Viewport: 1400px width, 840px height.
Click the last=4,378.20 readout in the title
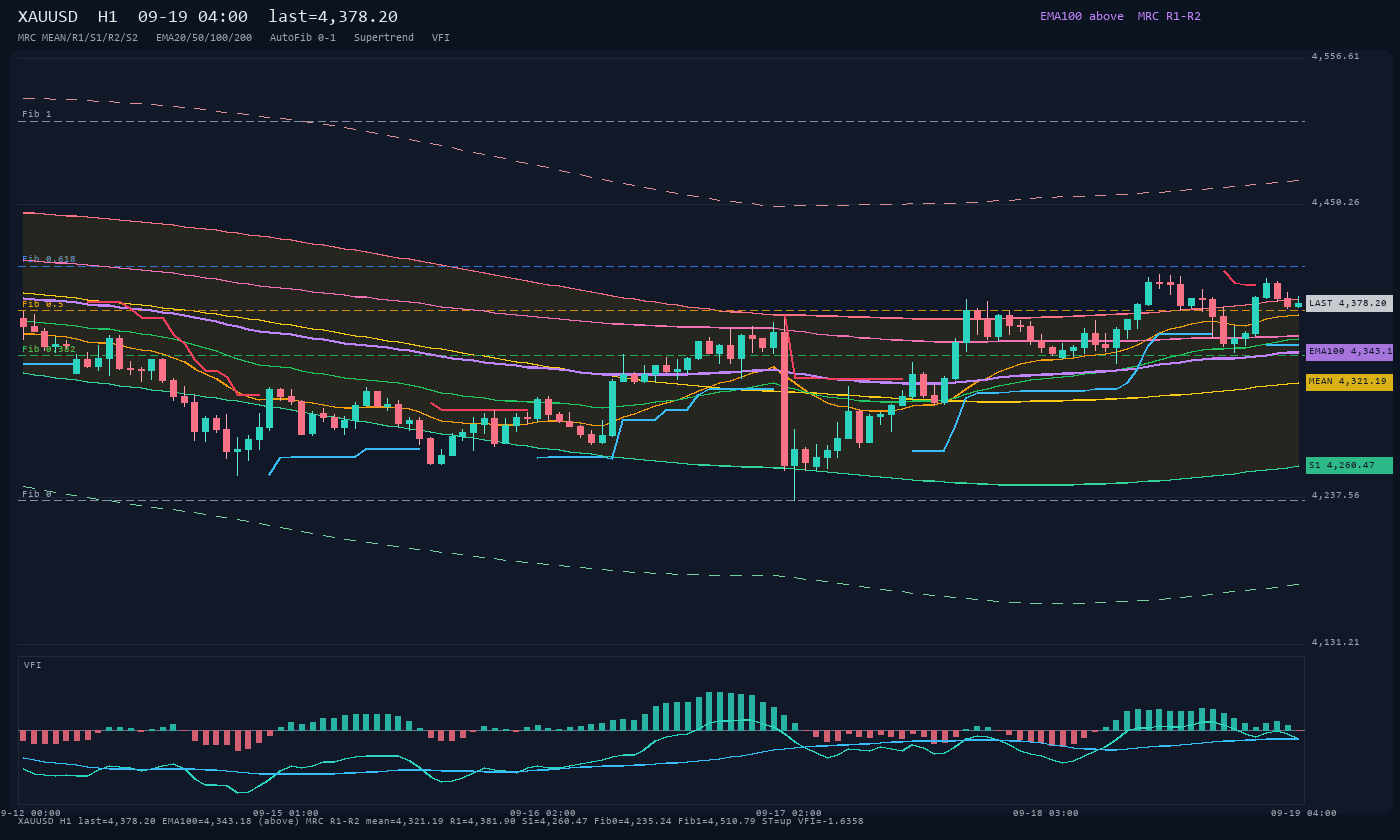[333, 17]
